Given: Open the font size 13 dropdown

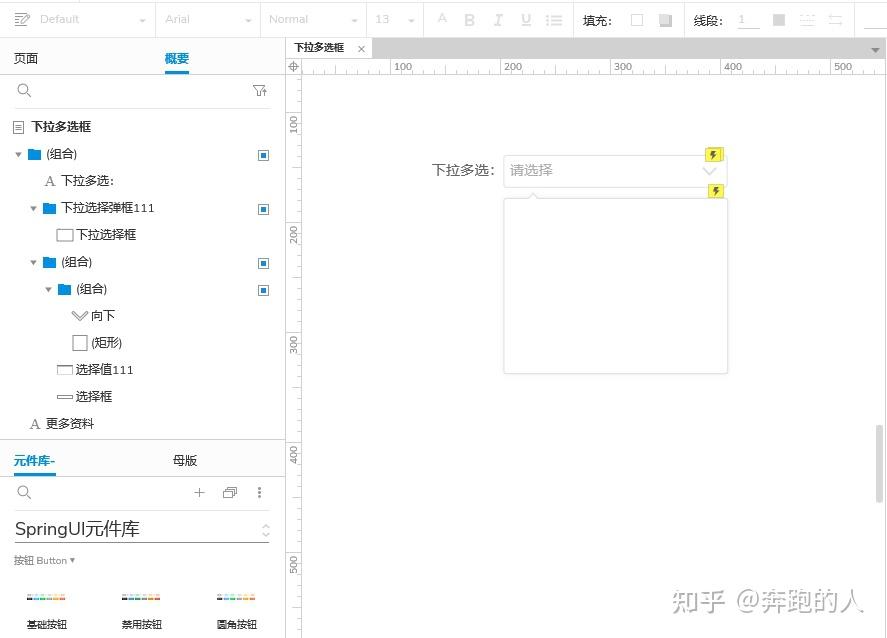Looking at the screenshot, I should [395, 20].
